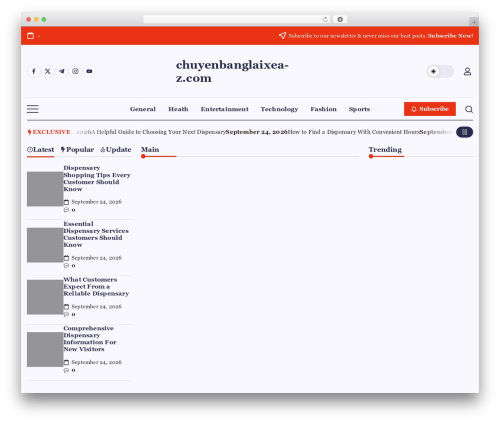500x423 pixels.
Task: Open the General menu item
Action: pos(143,109)
